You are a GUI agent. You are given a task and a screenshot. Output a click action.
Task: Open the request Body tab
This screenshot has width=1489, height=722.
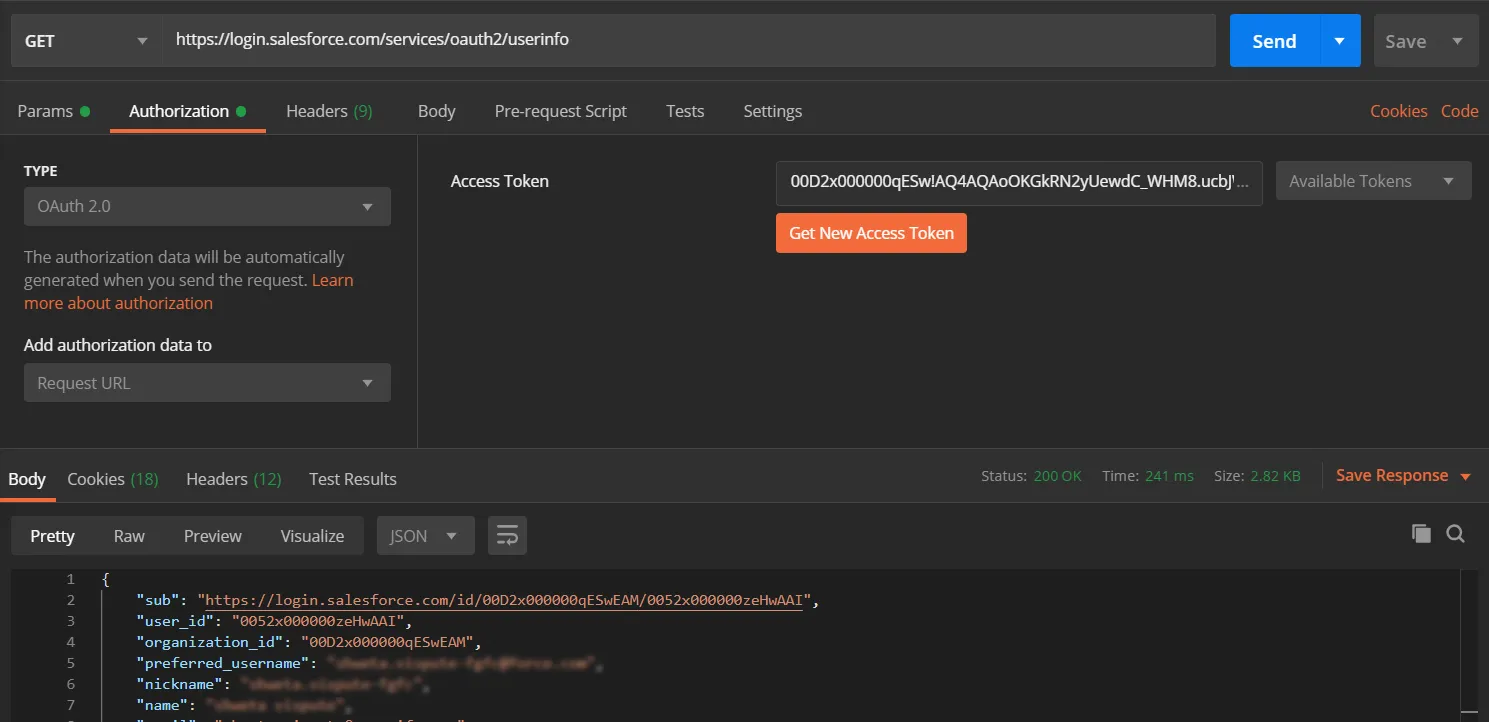point(436,111)
